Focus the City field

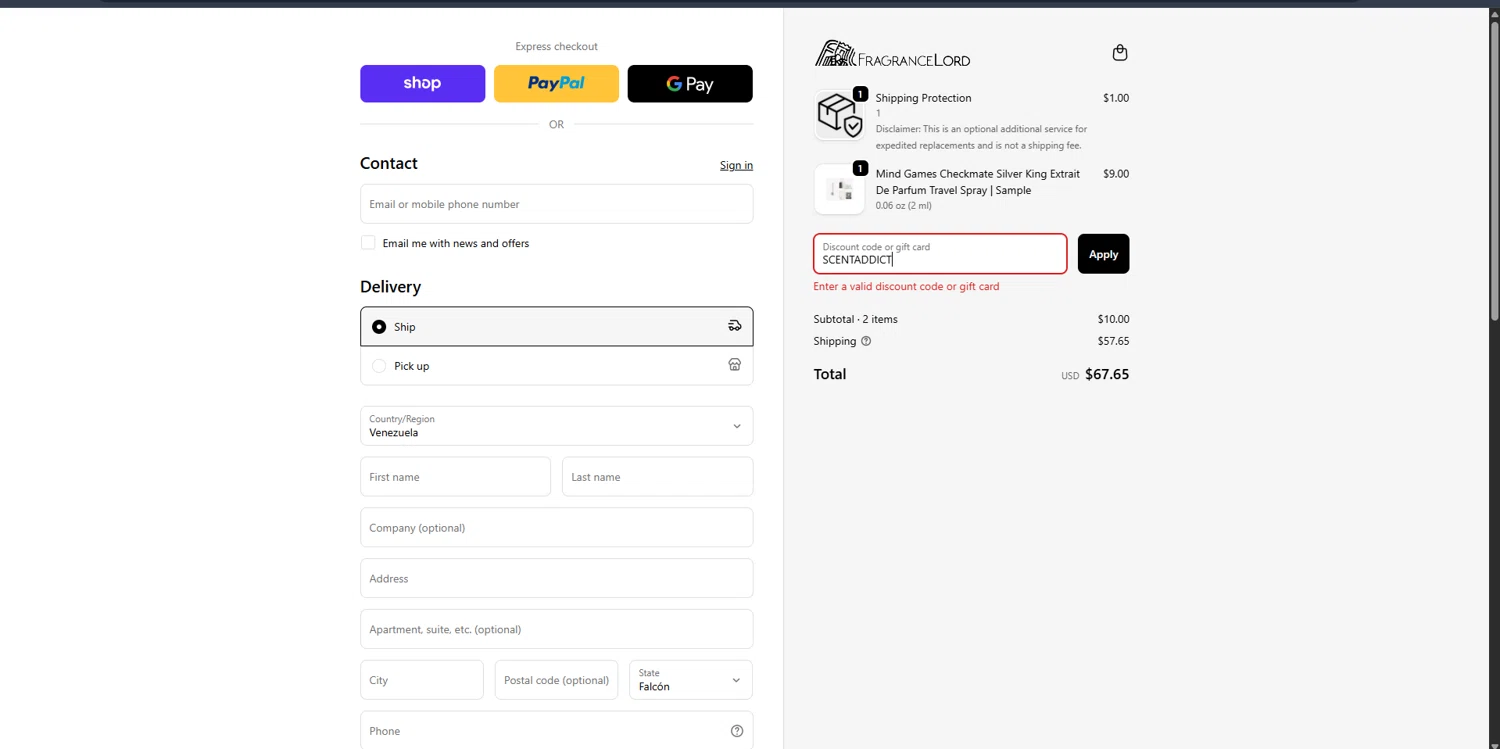point(421,680)
